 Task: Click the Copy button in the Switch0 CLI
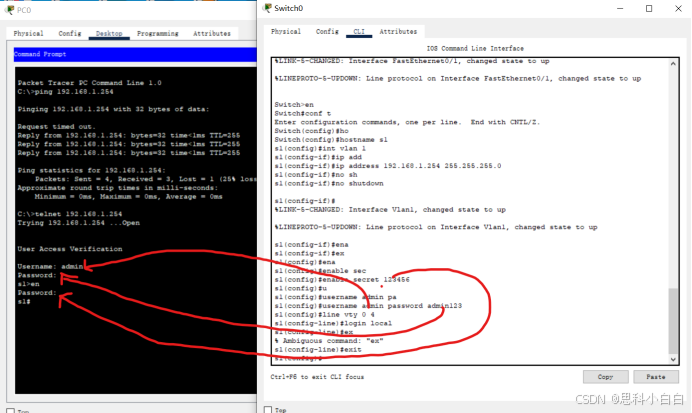click(x=606, y=377)
